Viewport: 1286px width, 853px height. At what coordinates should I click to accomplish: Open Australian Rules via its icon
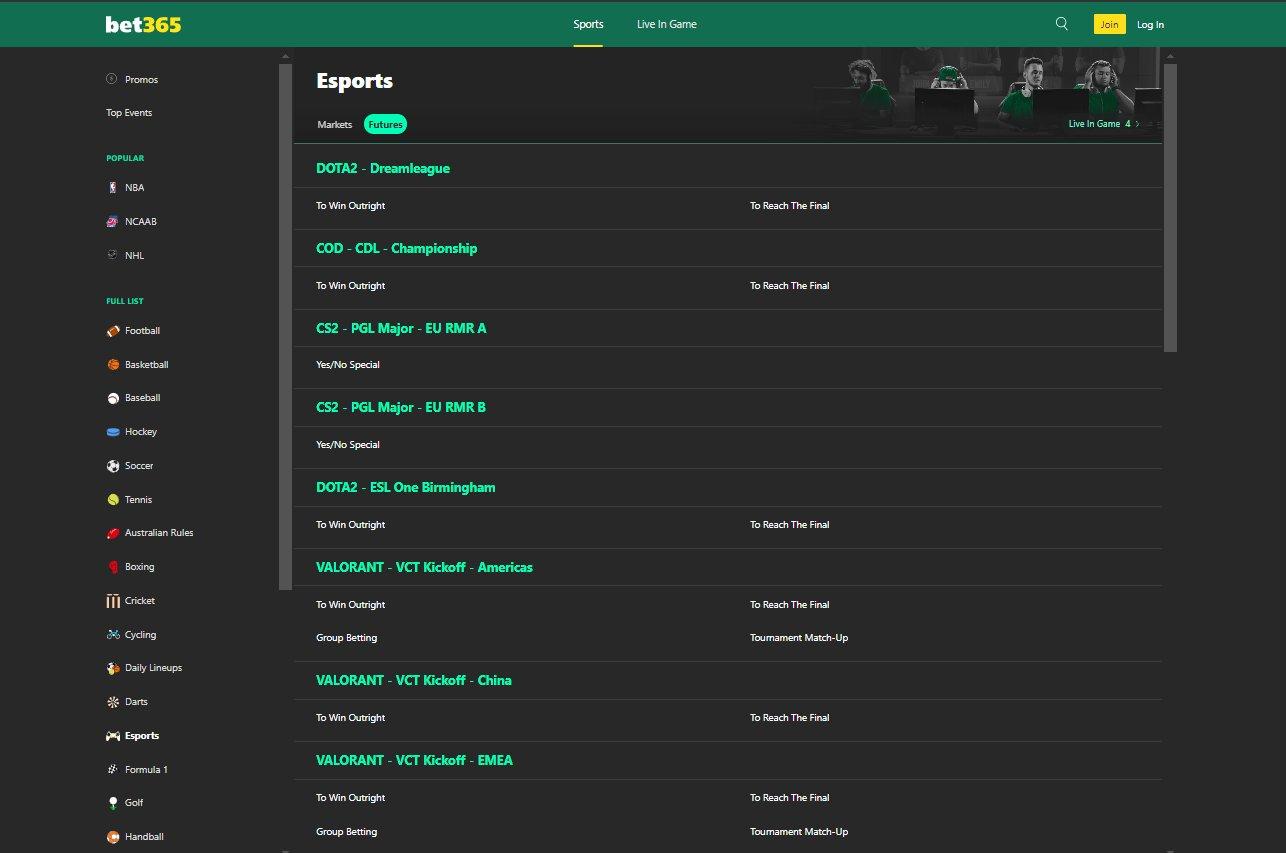click(x=113, y=533)
